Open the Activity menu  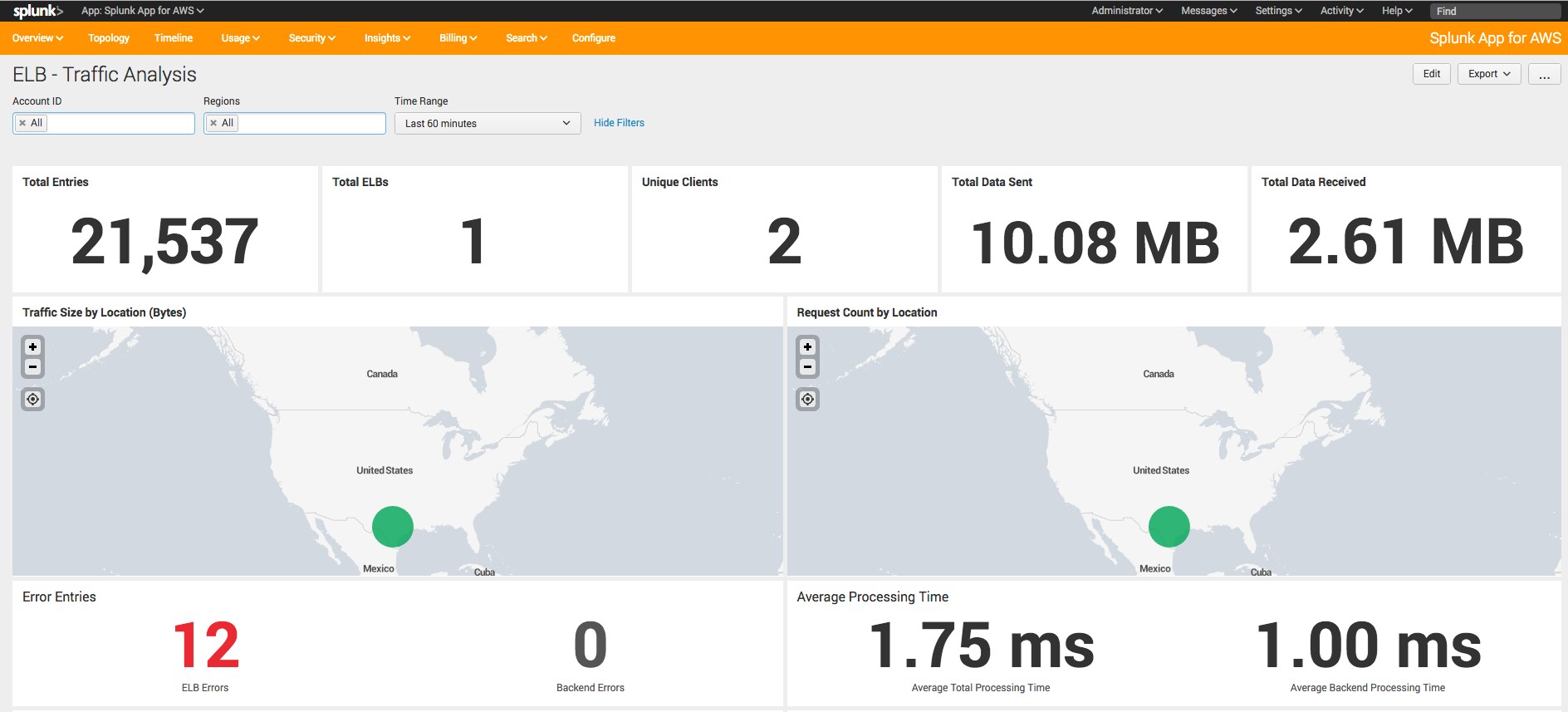[x=1342, y=11]
